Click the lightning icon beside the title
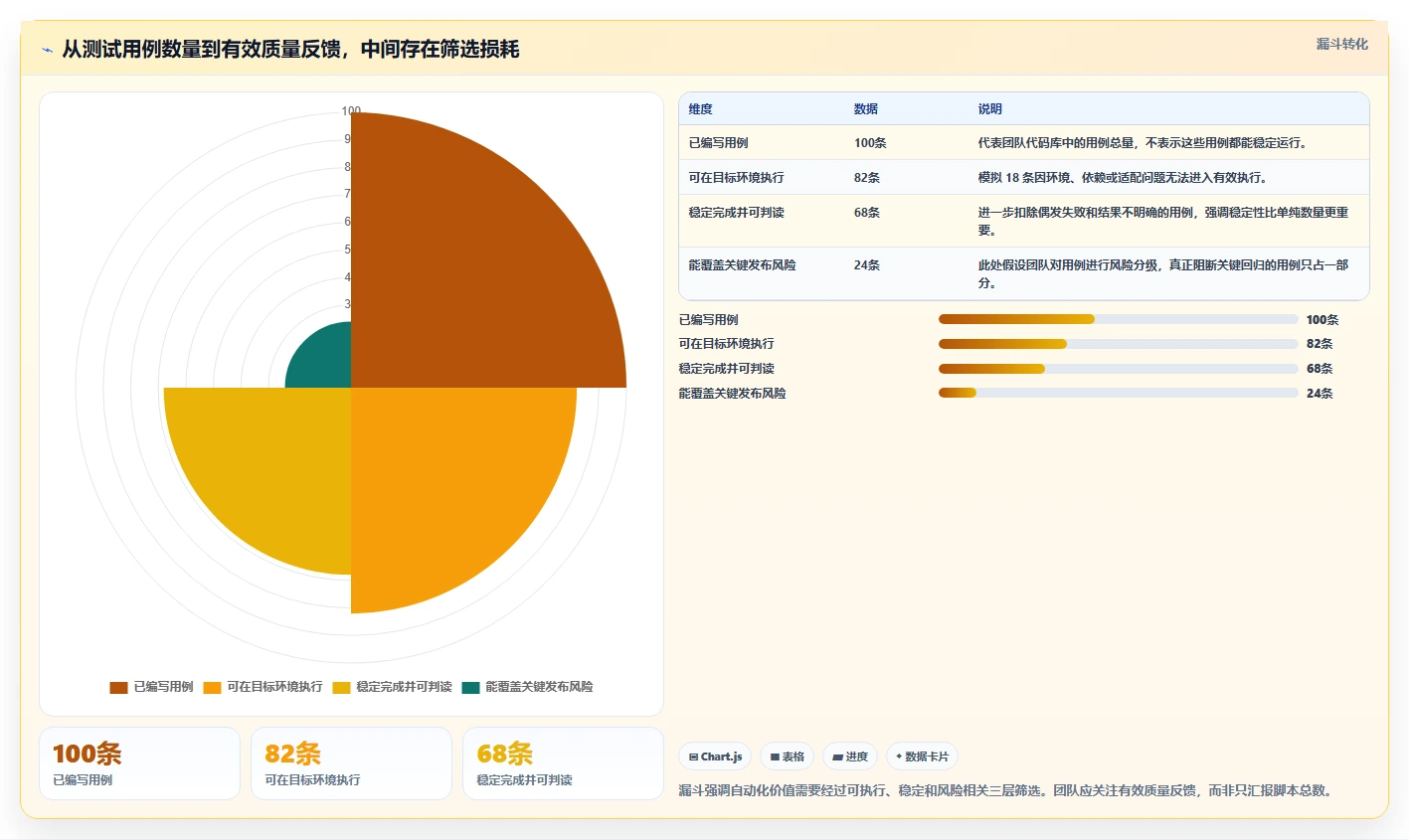 (x=47, y=50)
